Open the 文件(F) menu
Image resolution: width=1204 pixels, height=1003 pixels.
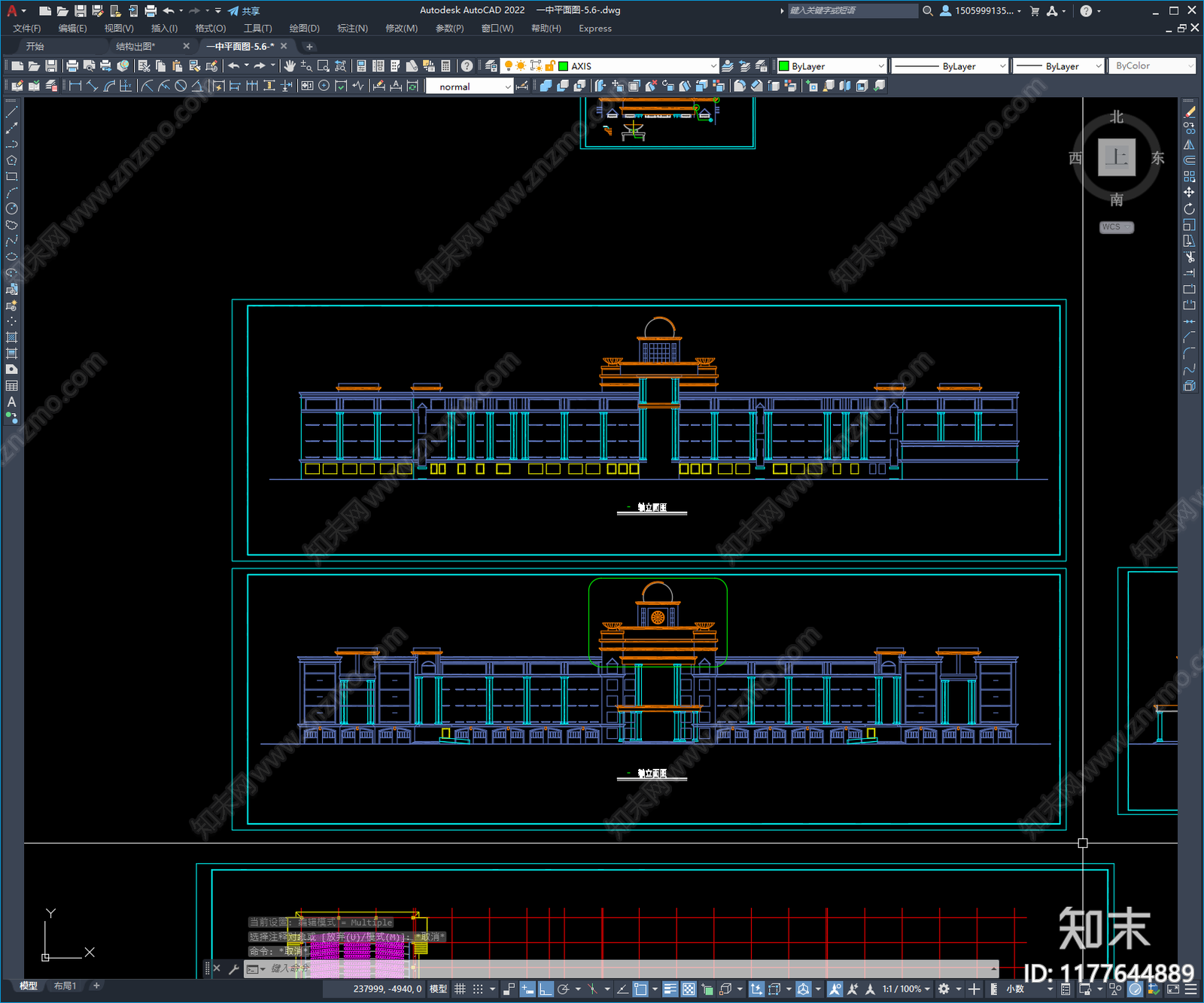click(27, 29)
